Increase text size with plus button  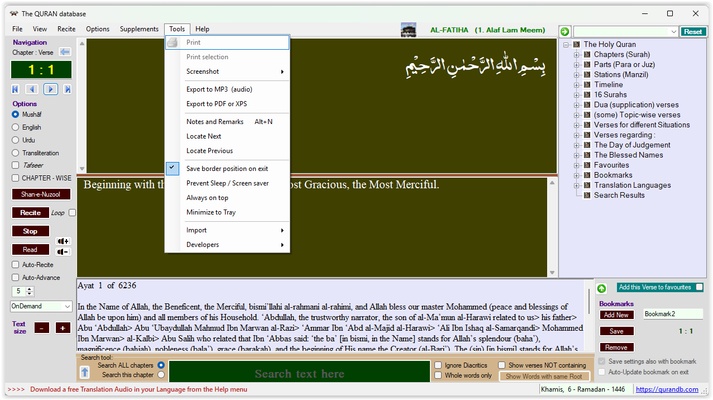63,328
